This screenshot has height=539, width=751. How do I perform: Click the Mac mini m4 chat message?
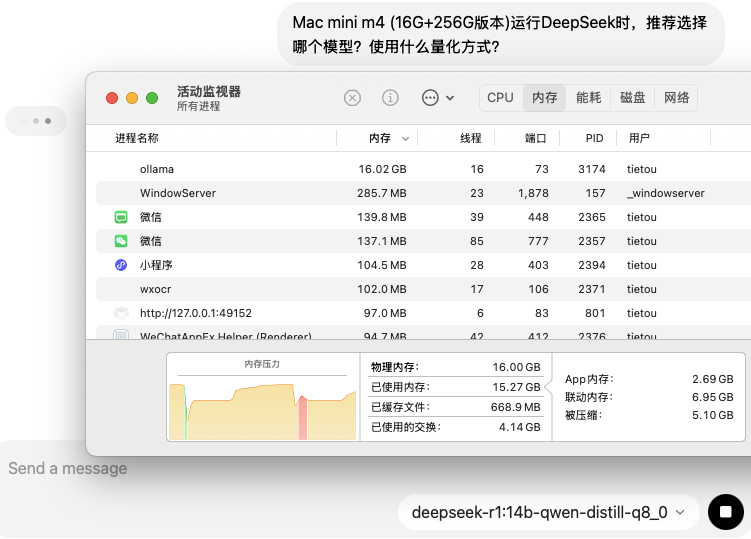pyautogui.click(x=500, y=34)
